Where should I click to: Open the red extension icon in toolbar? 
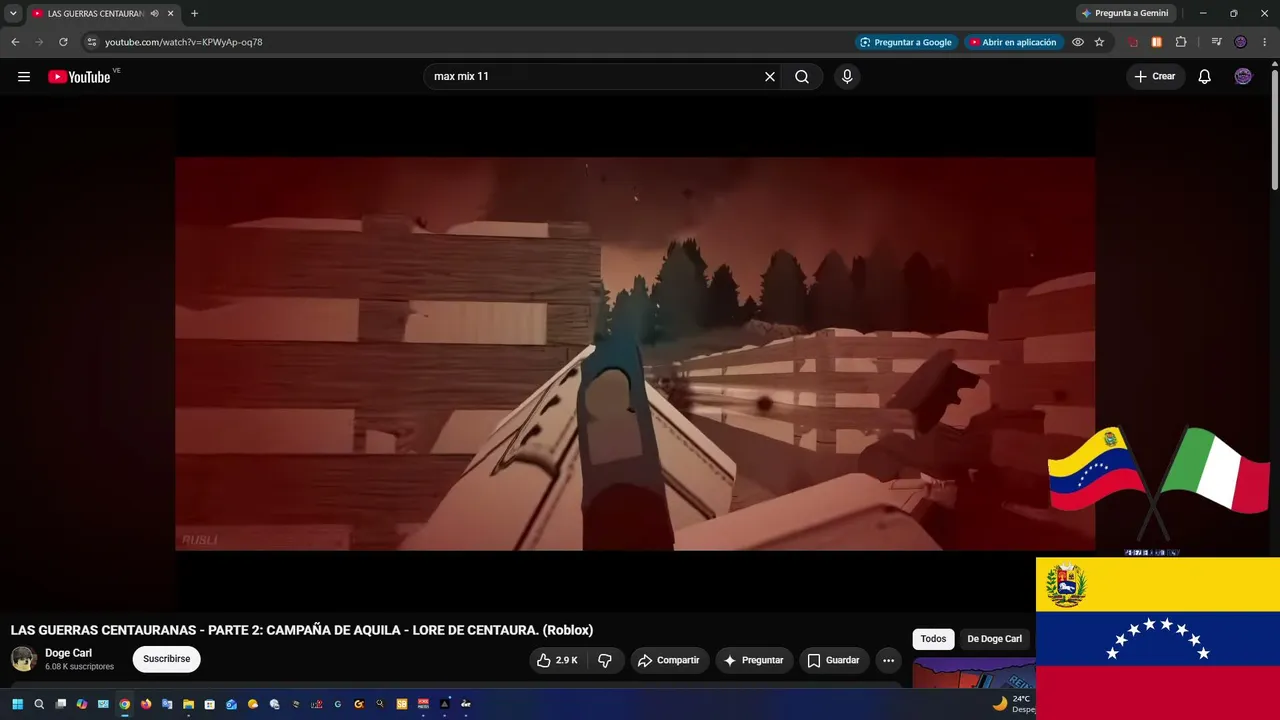[x=1133, y=42]
